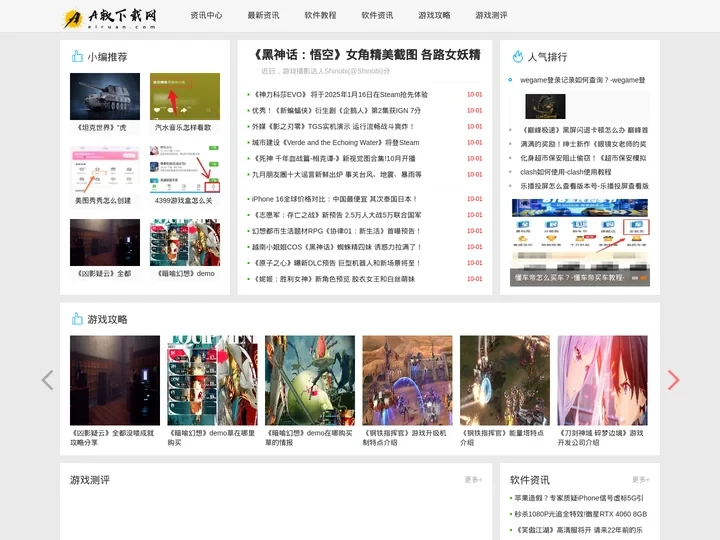Open the 《志愿军：存亡之战》新预告 link
This screenshot has height=540, width=720.
[x=337, y=215]
